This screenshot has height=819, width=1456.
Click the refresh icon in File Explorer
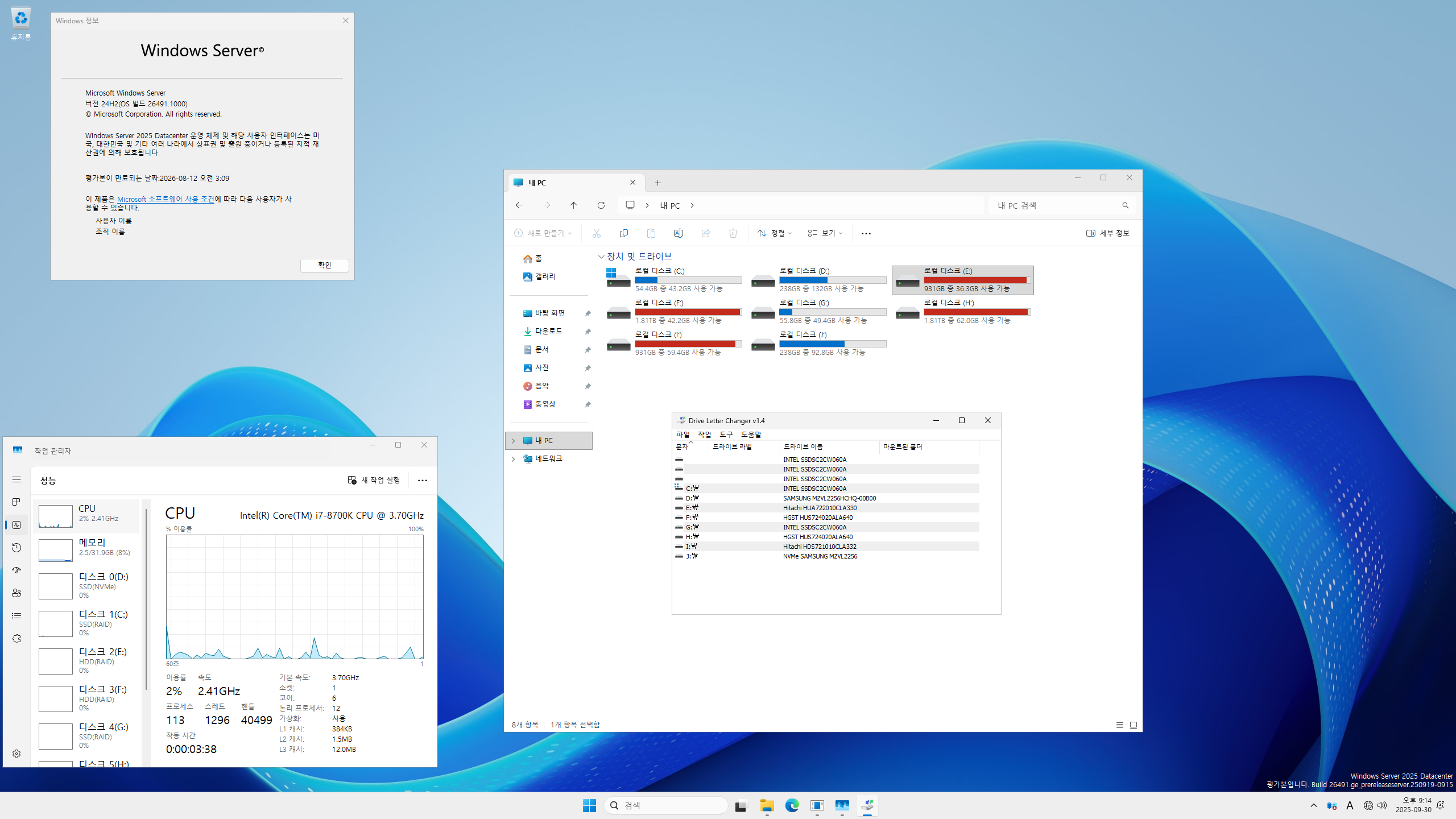601,205
